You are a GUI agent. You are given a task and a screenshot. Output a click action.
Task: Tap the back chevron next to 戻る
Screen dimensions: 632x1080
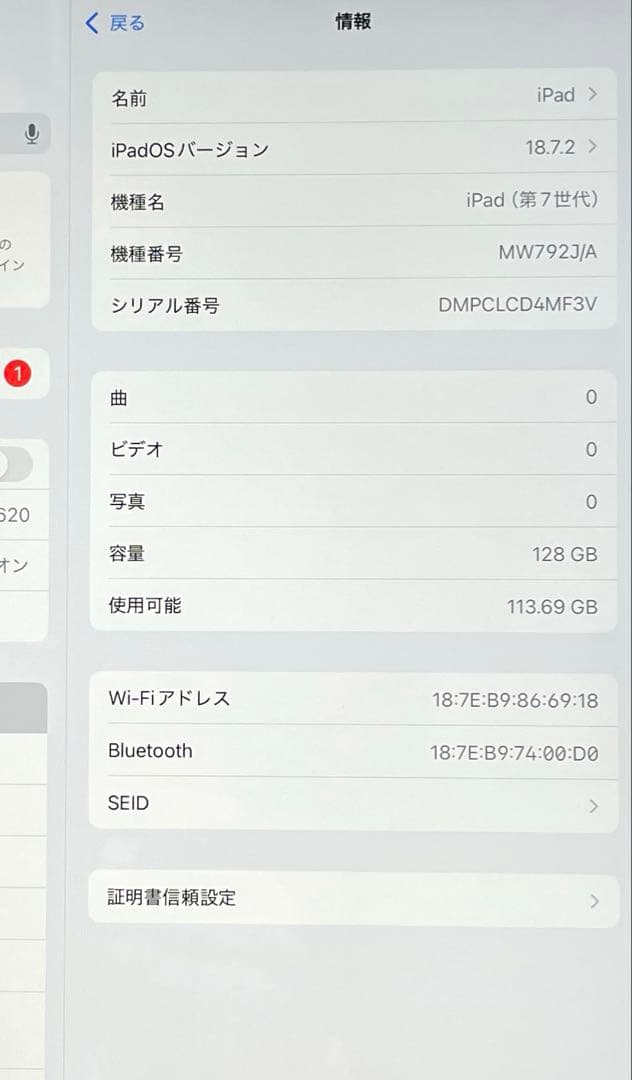pos(91,22)
